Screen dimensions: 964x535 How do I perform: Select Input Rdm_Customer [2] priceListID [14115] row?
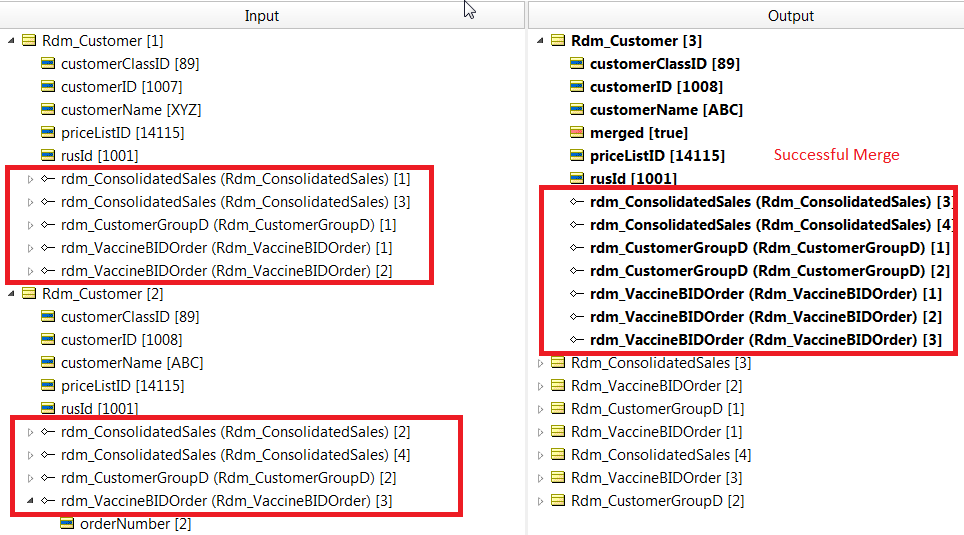click(x=122, y=386)
